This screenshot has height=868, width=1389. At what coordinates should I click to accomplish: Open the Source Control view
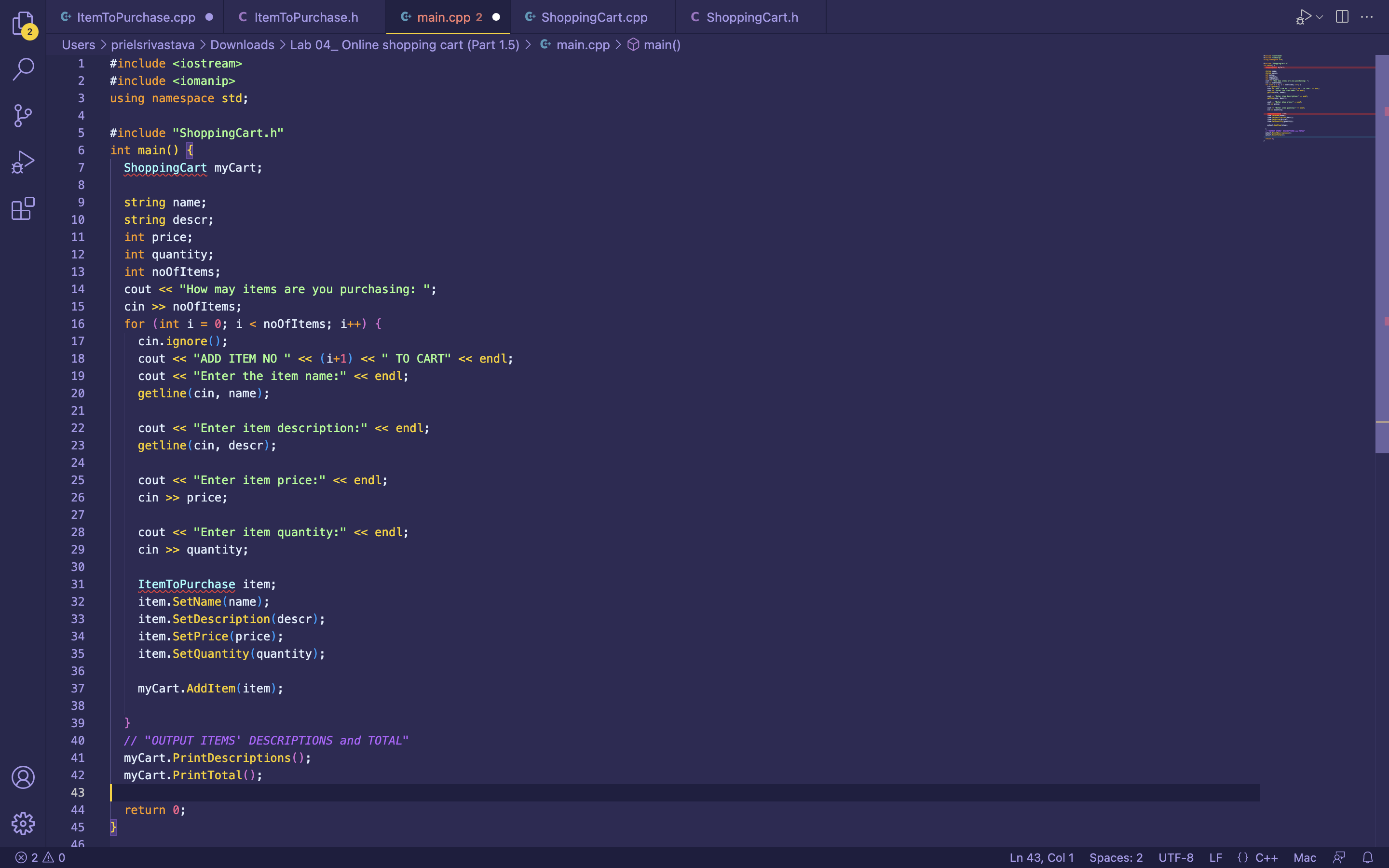[23, 115]
